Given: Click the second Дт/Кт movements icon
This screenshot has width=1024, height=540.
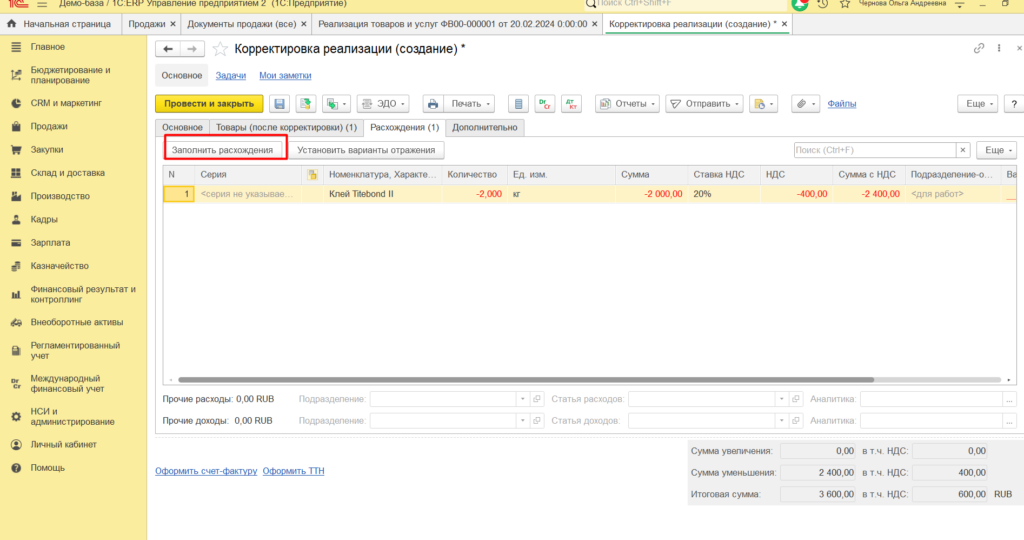Looking at the screenshot, I should [x=571, y=104].
